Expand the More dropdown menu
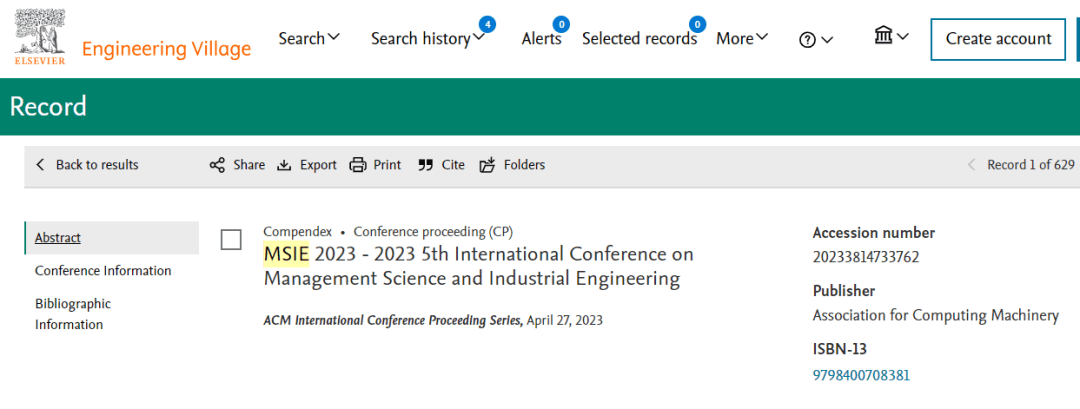The width and height of the screenshot is (1080, 409). click(x=742, y=39)
